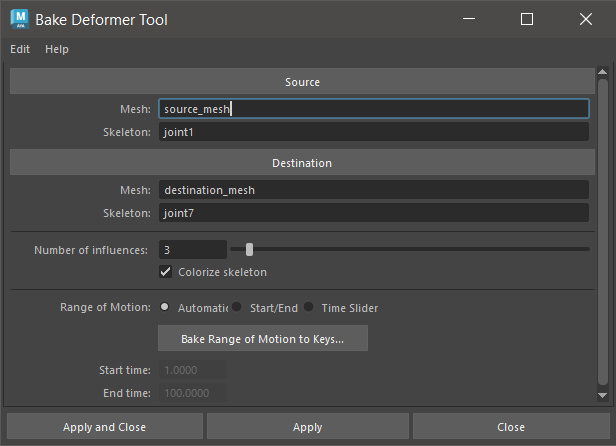Click the Number of influences slider handle

pyautogui.click(x=249, y=250)
